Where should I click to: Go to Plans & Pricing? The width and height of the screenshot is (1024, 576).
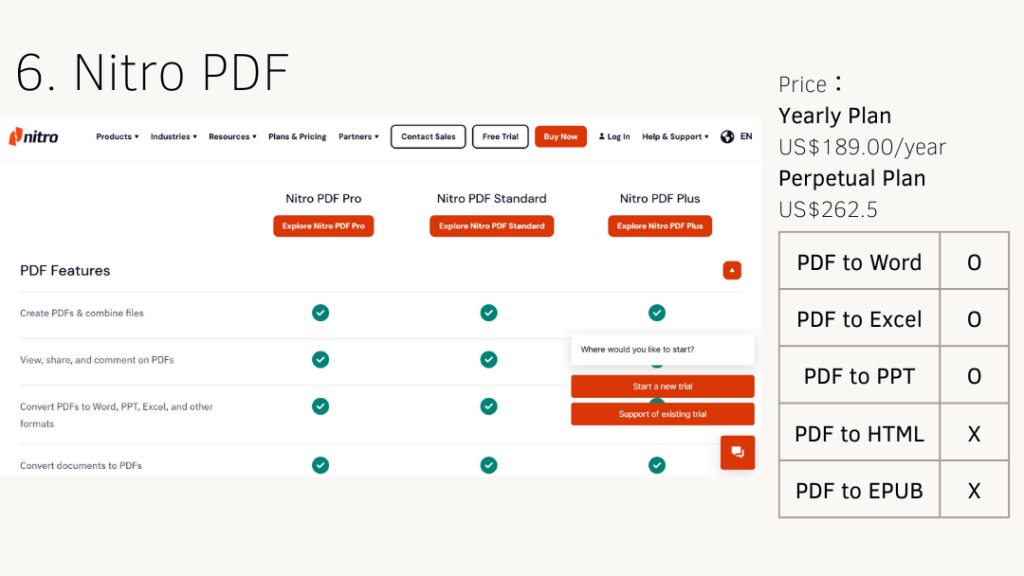pyautogui.click(x=297, y=136)
